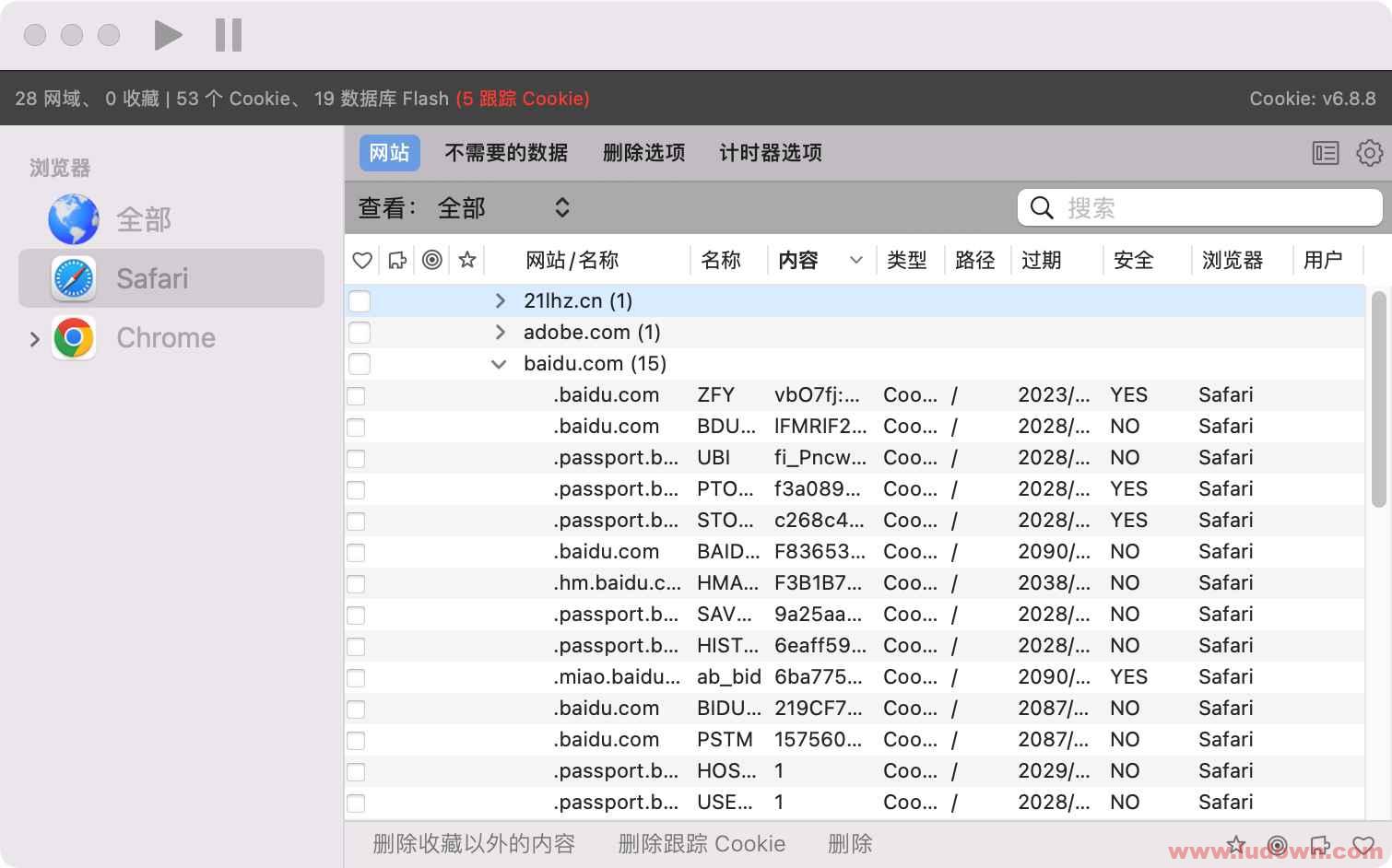Screen dimensions: 1392x868
Task: Click into the 搜索 search field
Action: 1199,207
